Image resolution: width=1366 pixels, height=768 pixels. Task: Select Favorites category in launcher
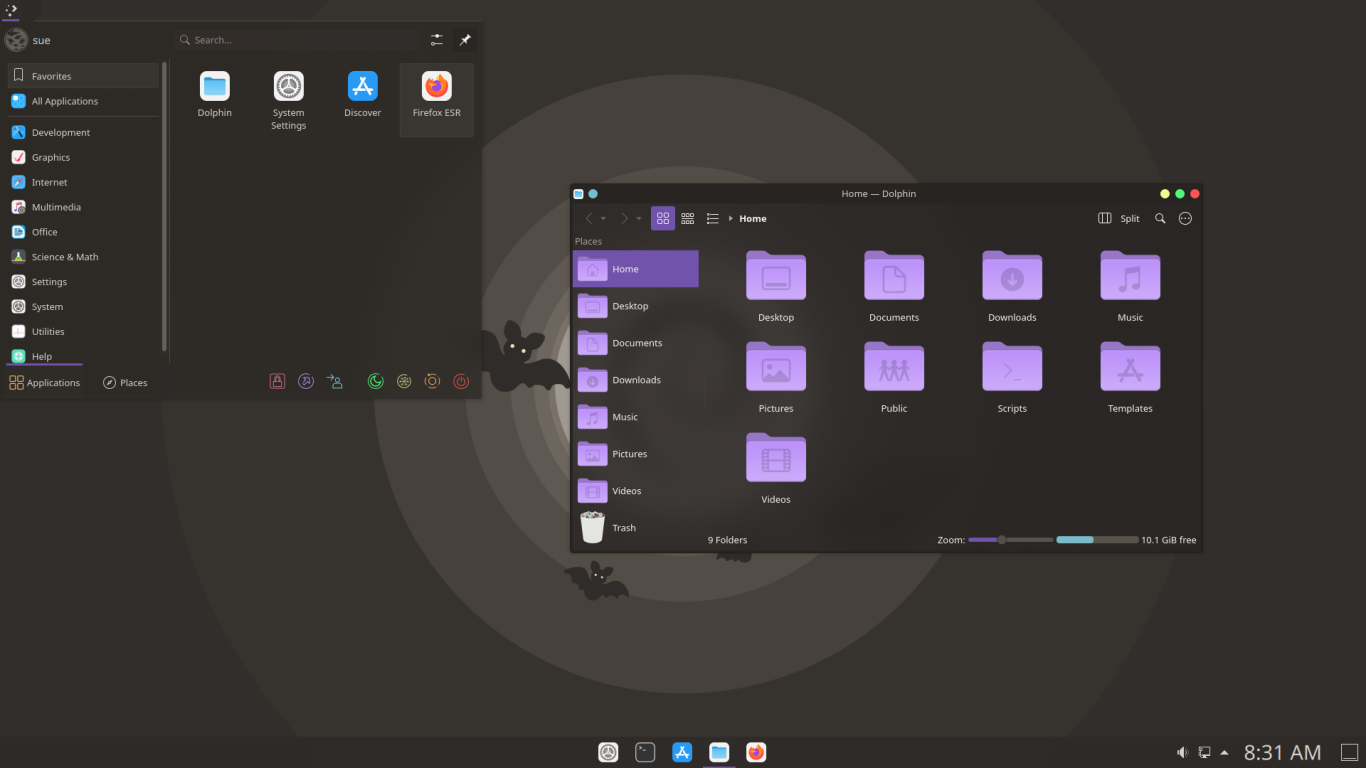pyautogui.click(x=83, y=76)
